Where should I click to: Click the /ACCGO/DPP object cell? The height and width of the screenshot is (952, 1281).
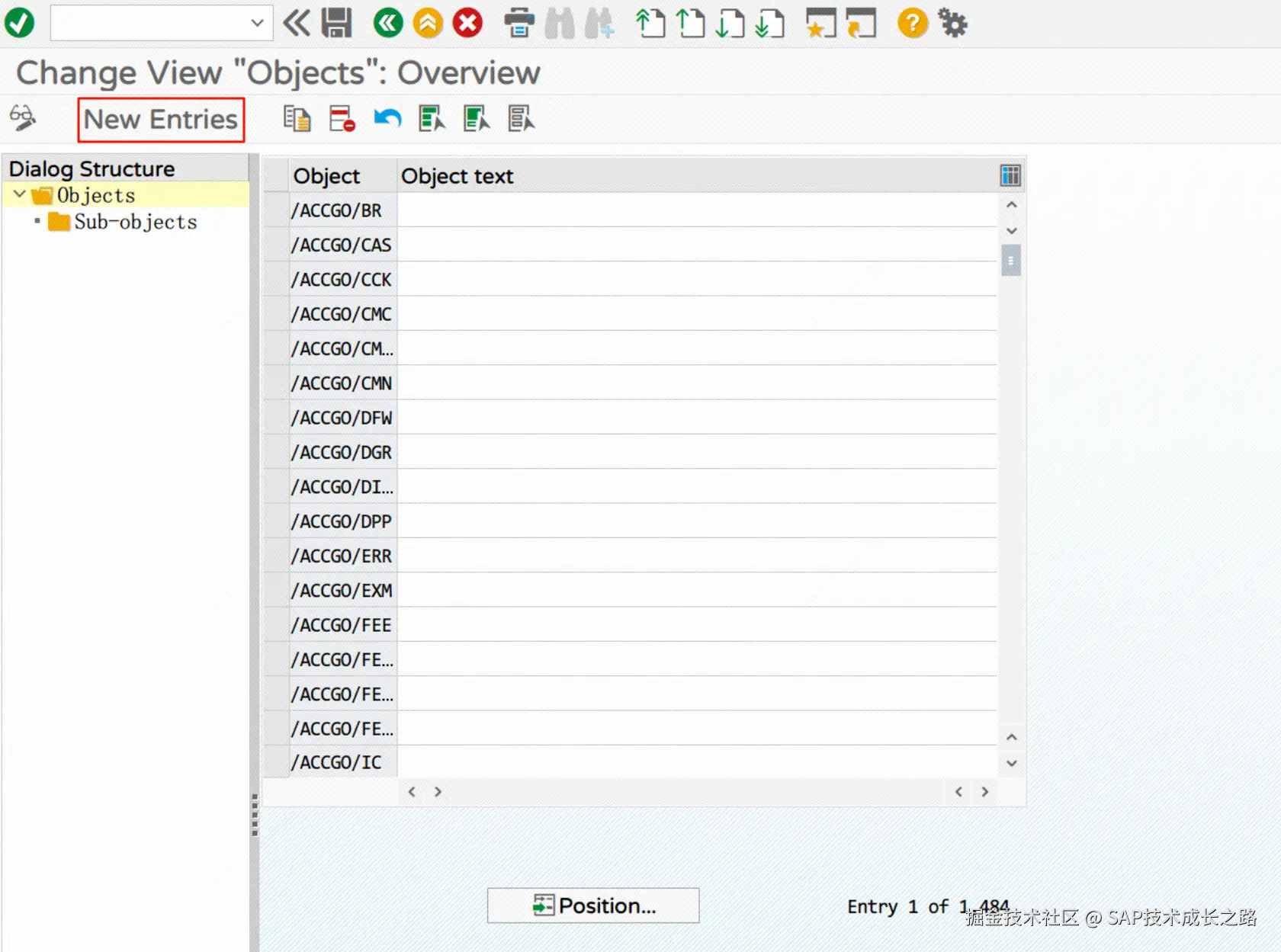(343, 521)
